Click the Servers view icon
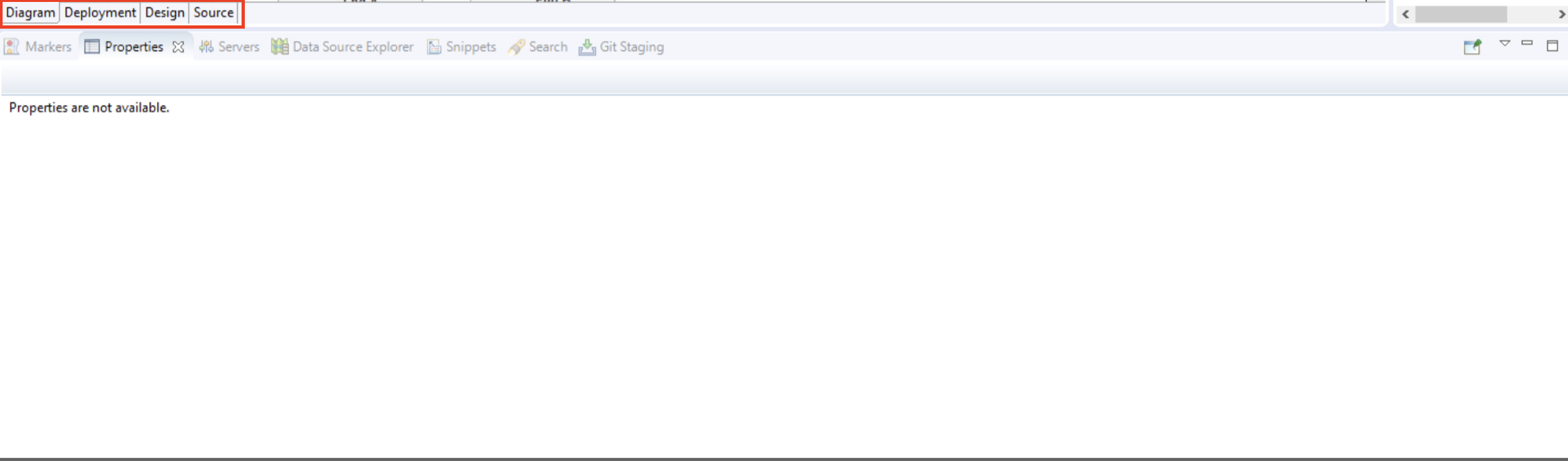This screenshot has width=1568, height=461. coord(206,47)
